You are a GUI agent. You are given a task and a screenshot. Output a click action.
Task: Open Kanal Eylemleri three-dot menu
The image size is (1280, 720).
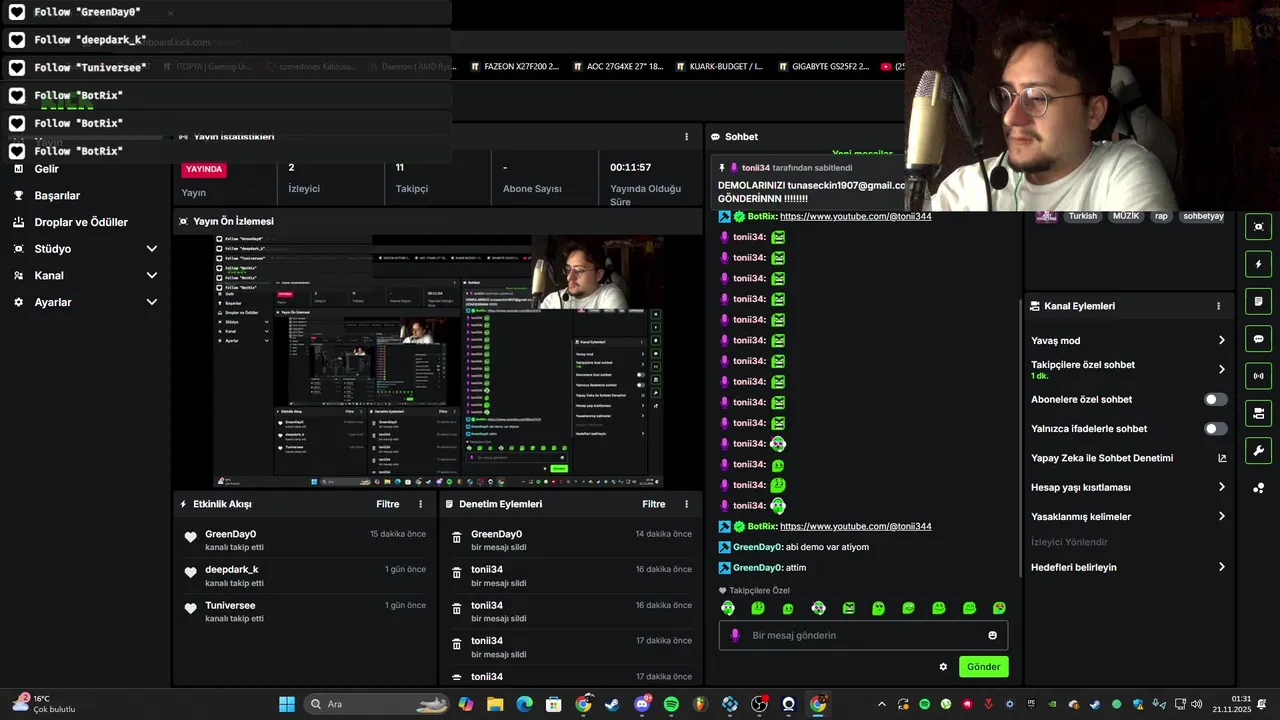point(1218,306)
